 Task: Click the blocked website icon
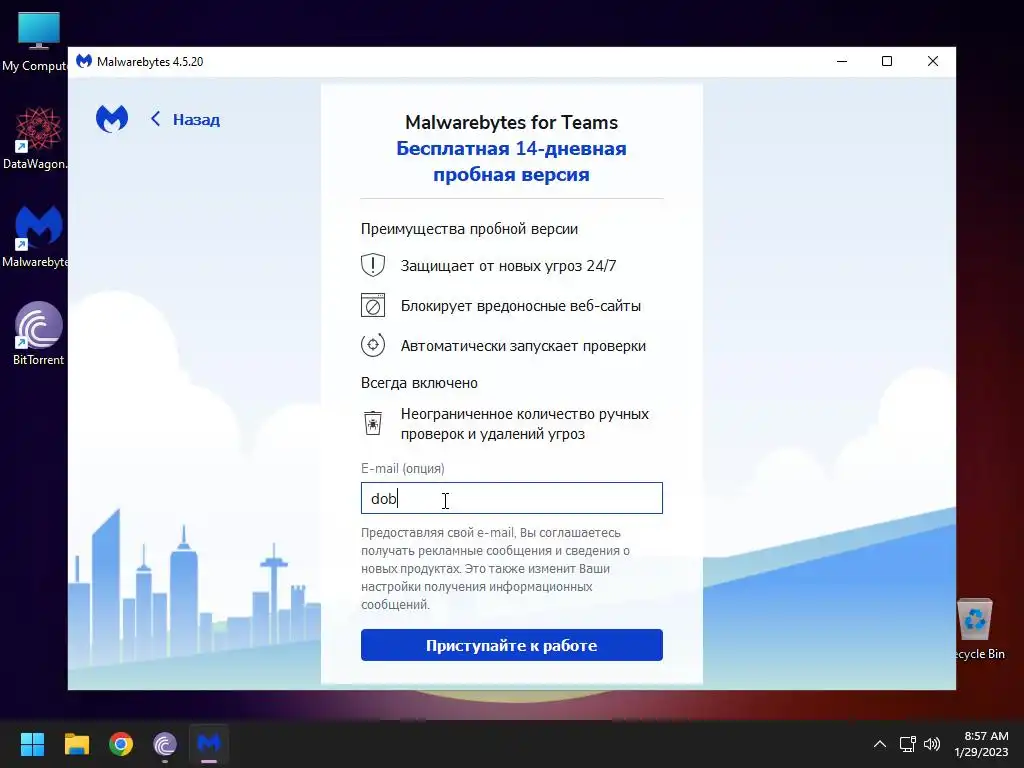pyautogui.click(x=373, y=305)
